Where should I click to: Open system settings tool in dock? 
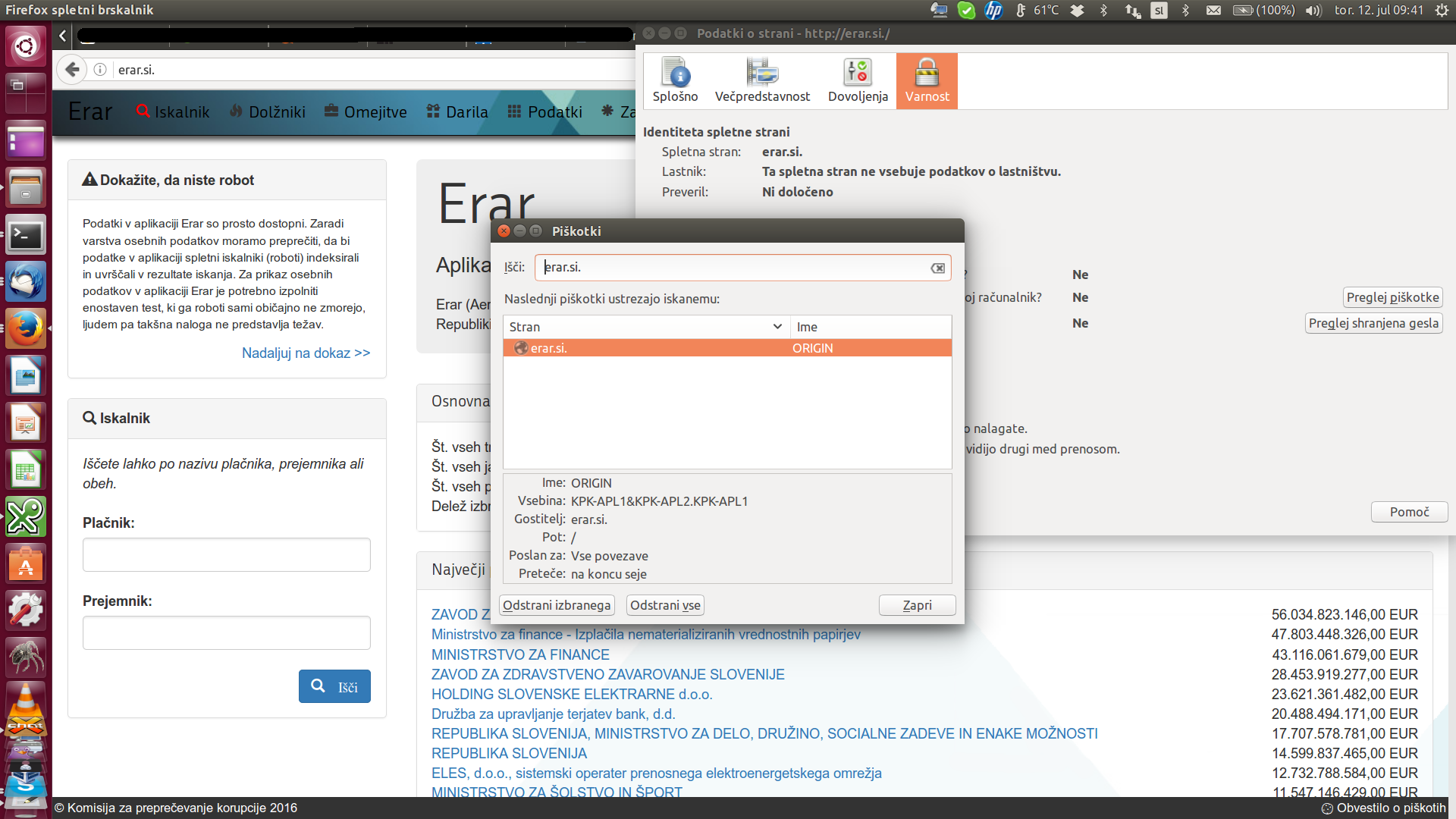pos(26,611)
